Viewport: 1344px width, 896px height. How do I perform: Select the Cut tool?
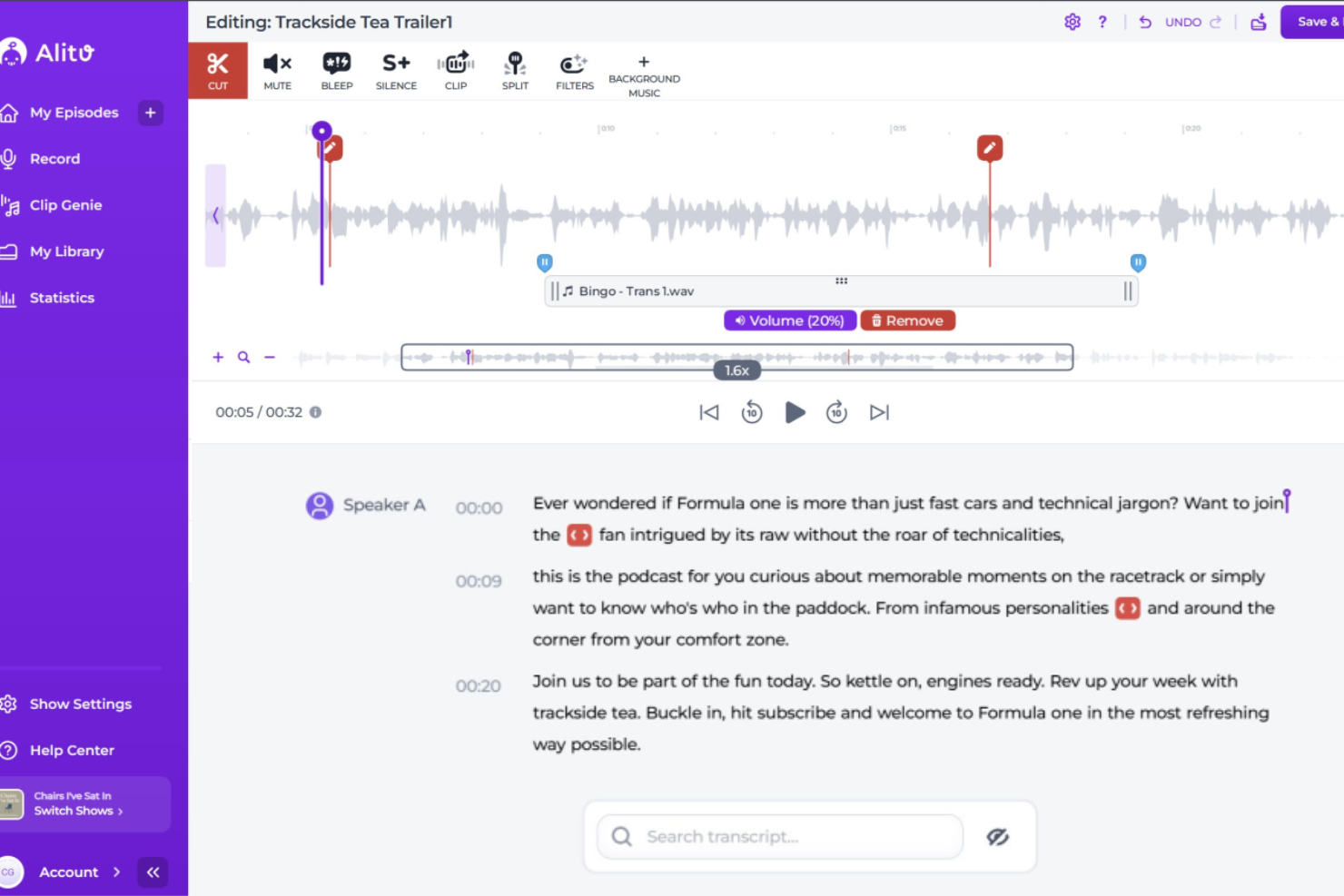point(218,70)
